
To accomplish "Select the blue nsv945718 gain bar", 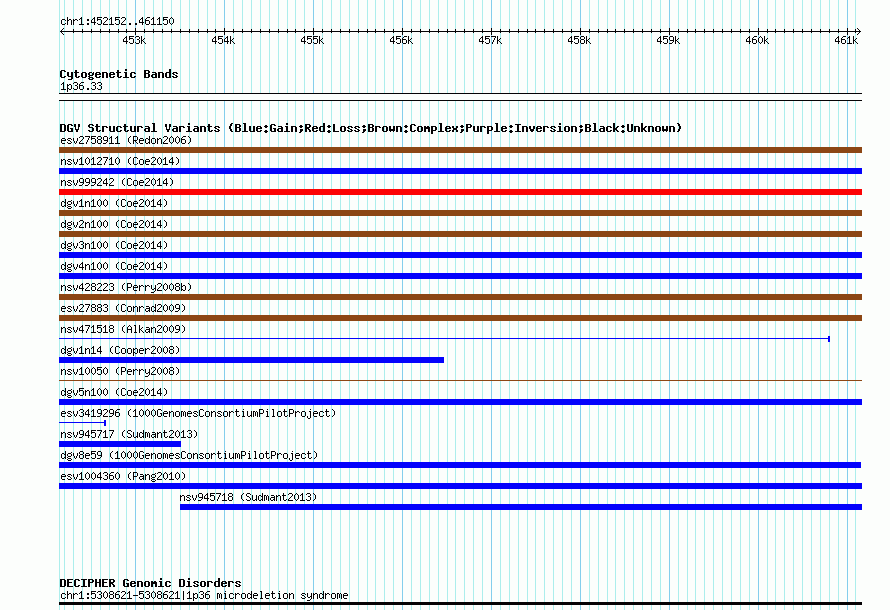I will click(x=521, y=507).
